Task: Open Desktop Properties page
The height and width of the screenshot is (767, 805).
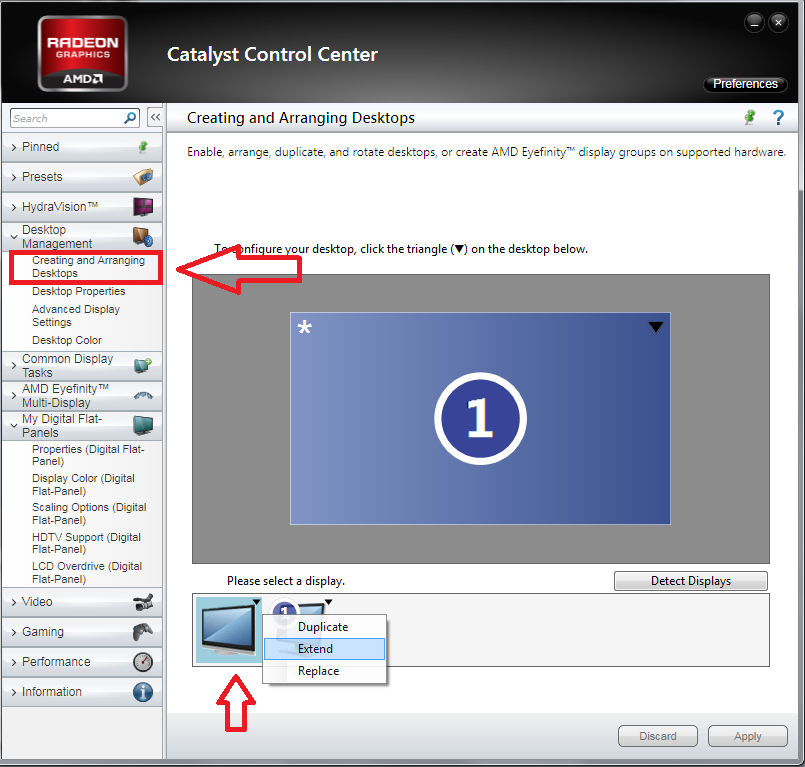Action: click(x=79, y=291)
